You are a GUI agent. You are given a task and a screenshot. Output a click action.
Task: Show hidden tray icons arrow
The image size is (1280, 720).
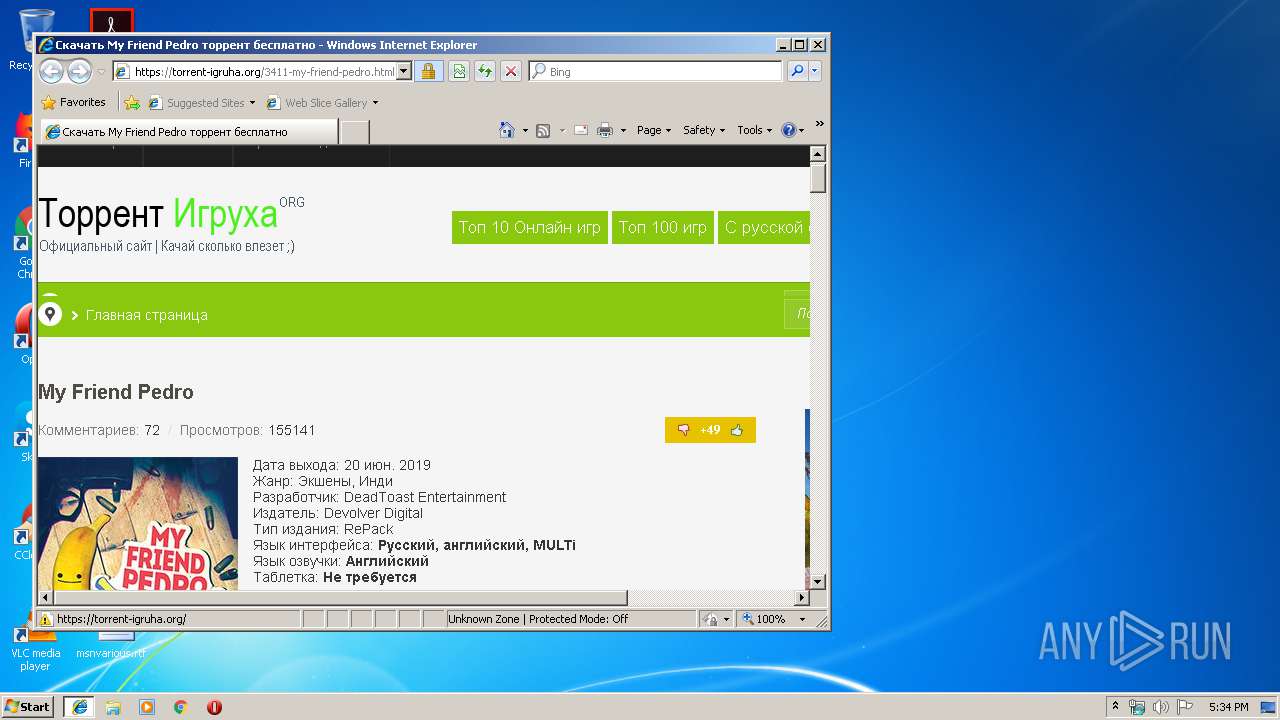(1115, 707)
